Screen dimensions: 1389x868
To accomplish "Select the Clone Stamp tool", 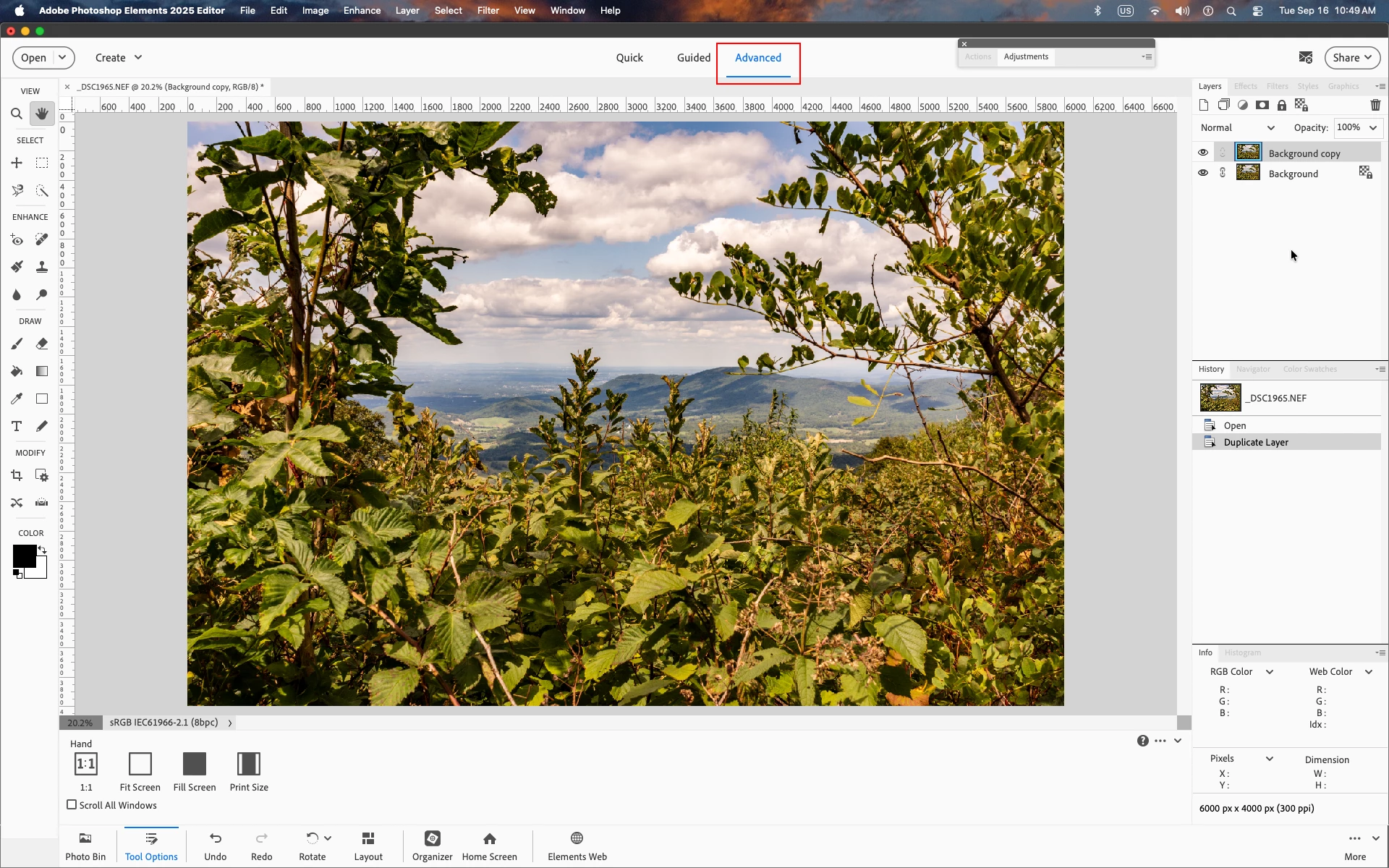I will click(42, 267).
